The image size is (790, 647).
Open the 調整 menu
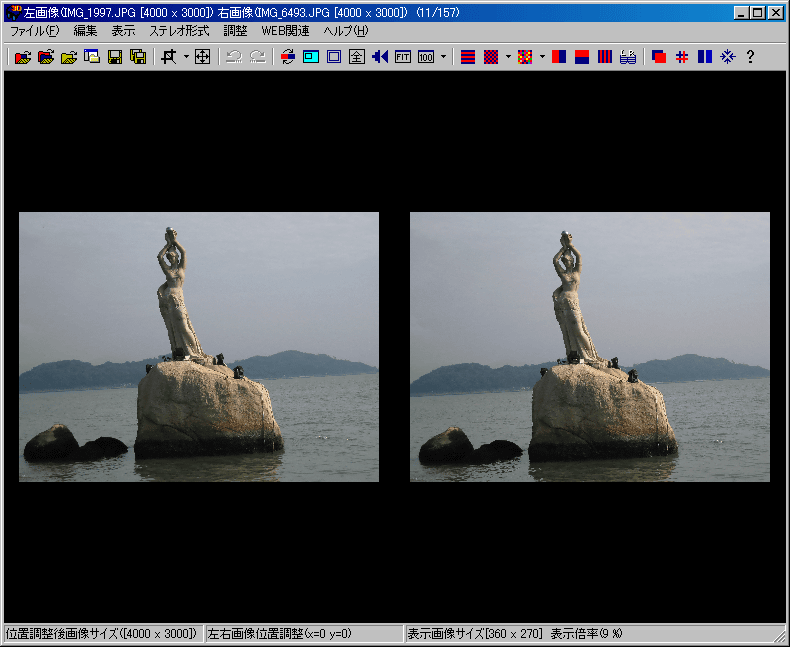tap(235, 31)
